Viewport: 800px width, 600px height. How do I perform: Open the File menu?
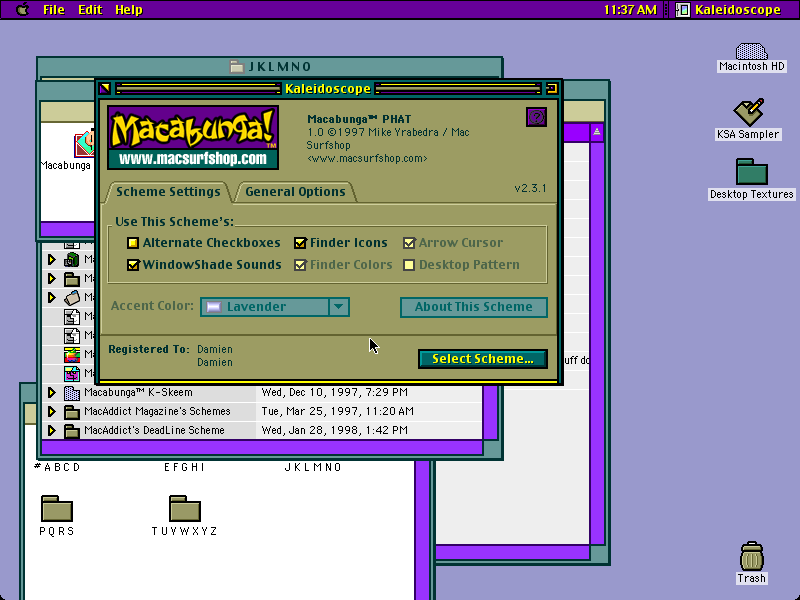coord(54,10)
